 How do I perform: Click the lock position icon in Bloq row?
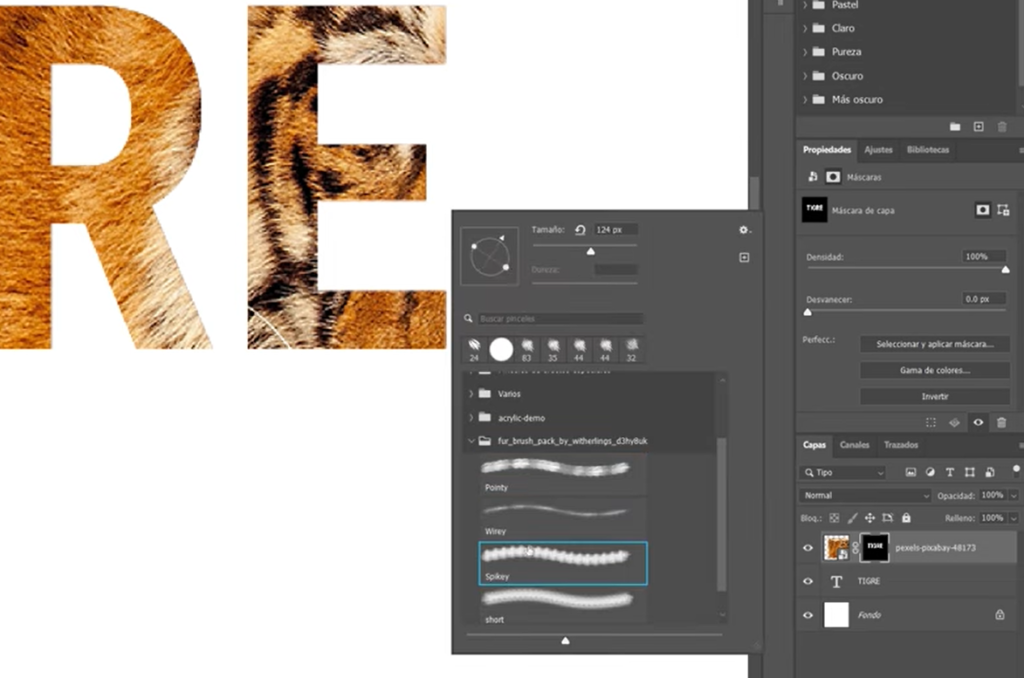870,517
